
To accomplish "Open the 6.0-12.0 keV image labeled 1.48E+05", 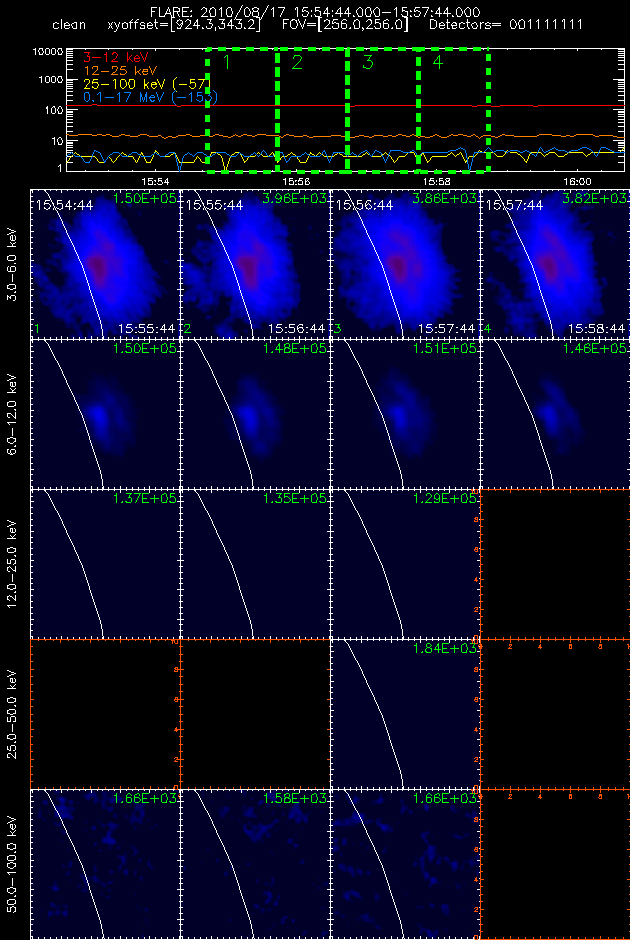I will [255, 412].
